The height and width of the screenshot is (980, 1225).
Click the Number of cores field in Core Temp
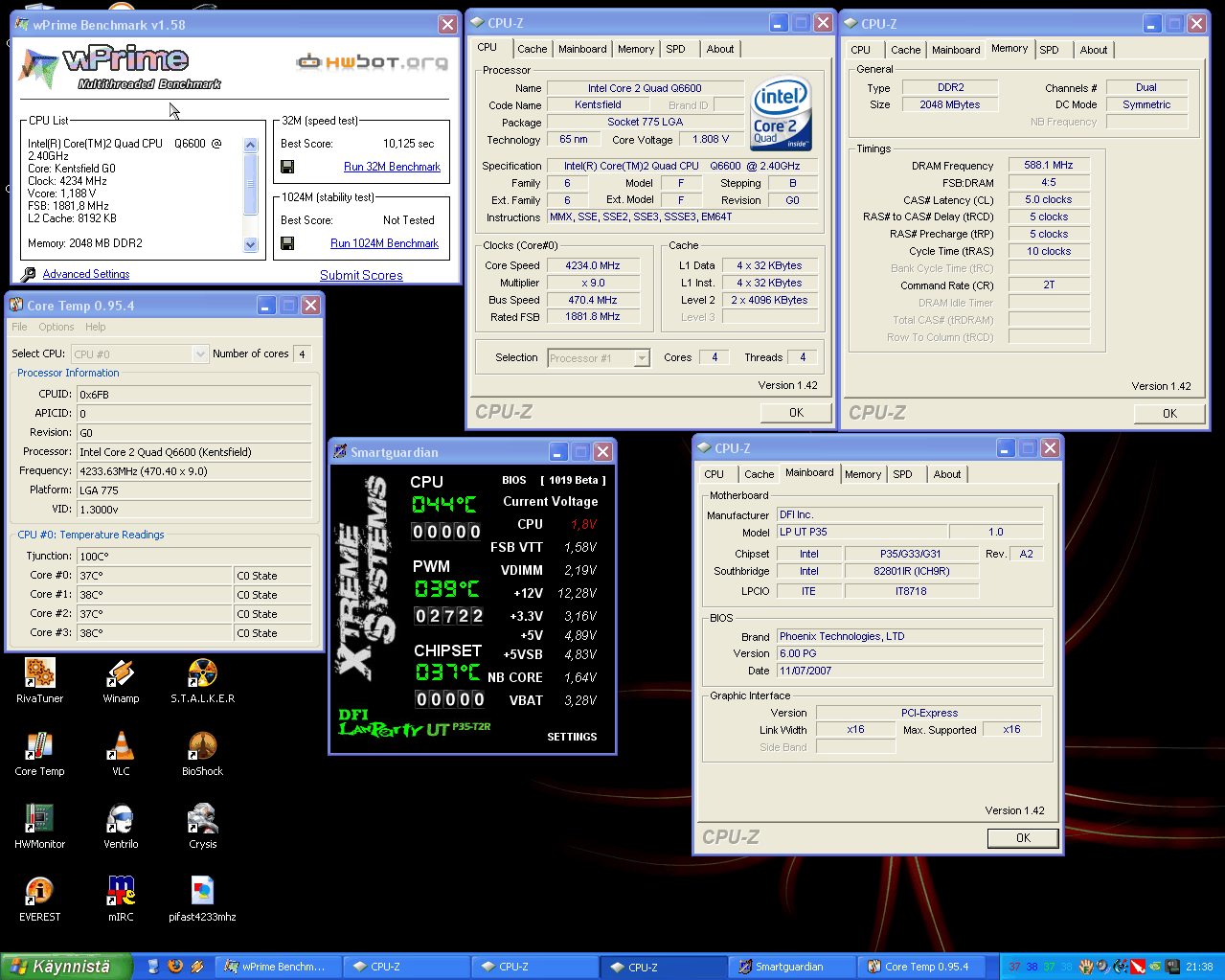pyautogui.click(x=302, y=354)
